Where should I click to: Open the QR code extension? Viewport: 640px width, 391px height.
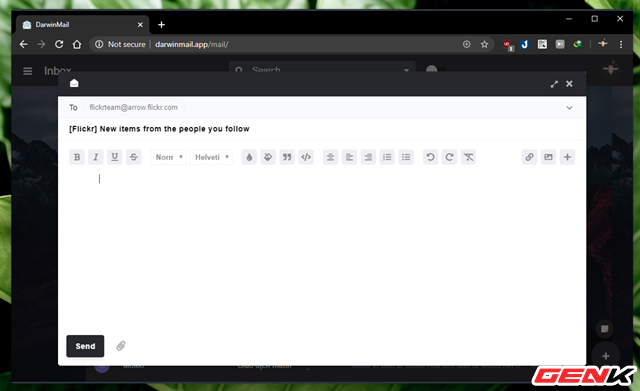point(542,44)
